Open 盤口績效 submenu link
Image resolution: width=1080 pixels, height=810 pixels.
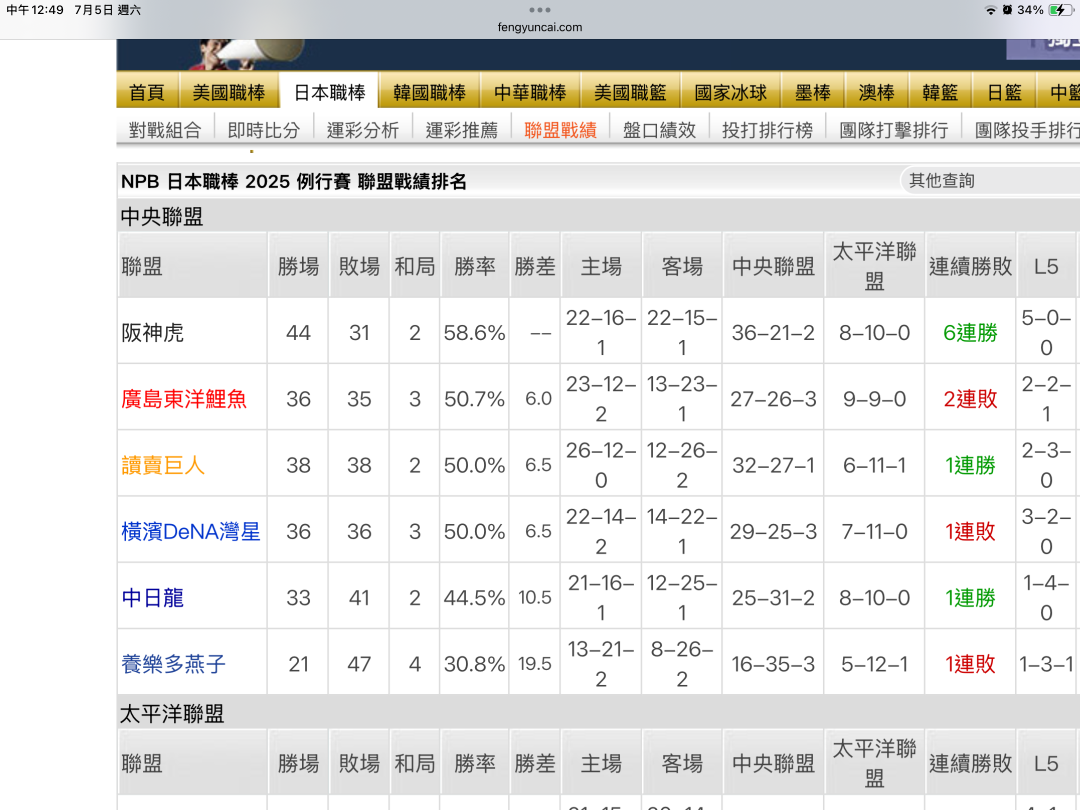point(660,130)
